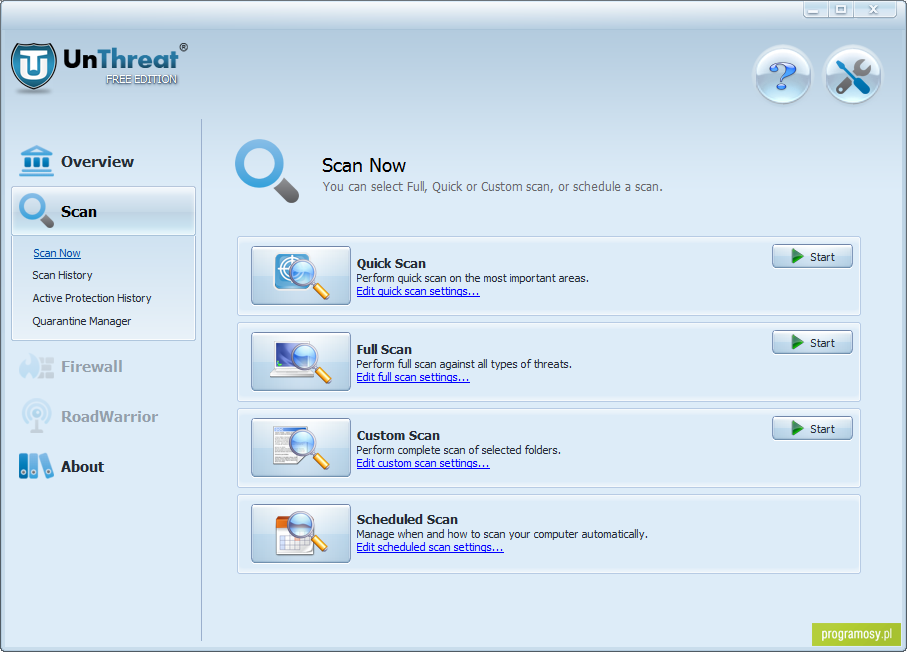Minimize the UnThreat window
This screenshot has height=652, width=907.
coord(814,9)
